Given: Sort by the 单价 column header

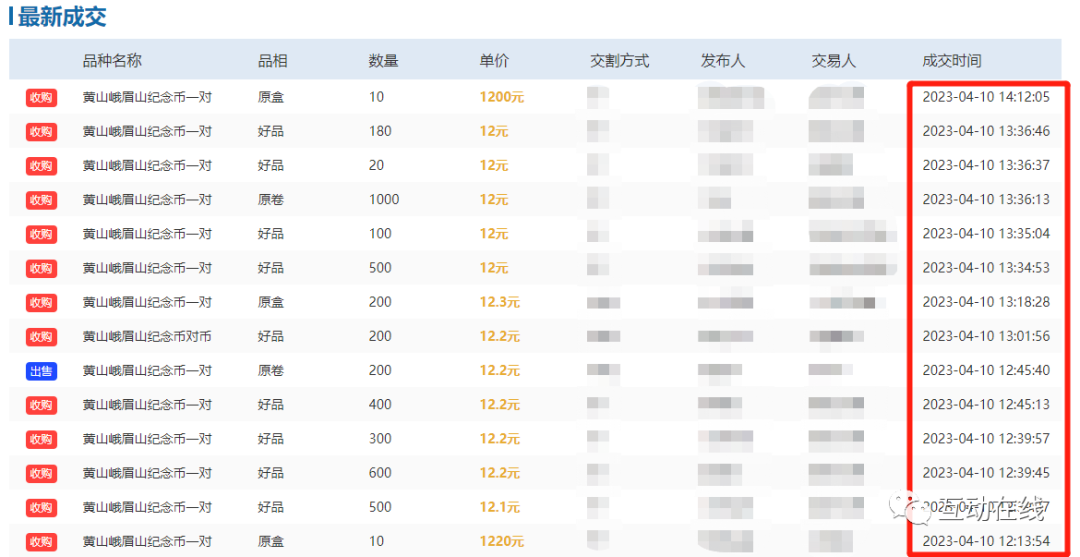Looking at the screenshot, I should click(x=494, y=61).
